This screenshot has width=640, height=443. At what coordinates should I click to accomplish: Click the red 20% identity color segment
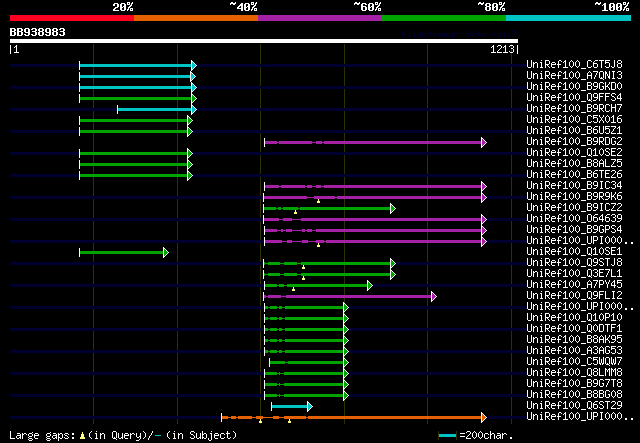coord(72,18)
